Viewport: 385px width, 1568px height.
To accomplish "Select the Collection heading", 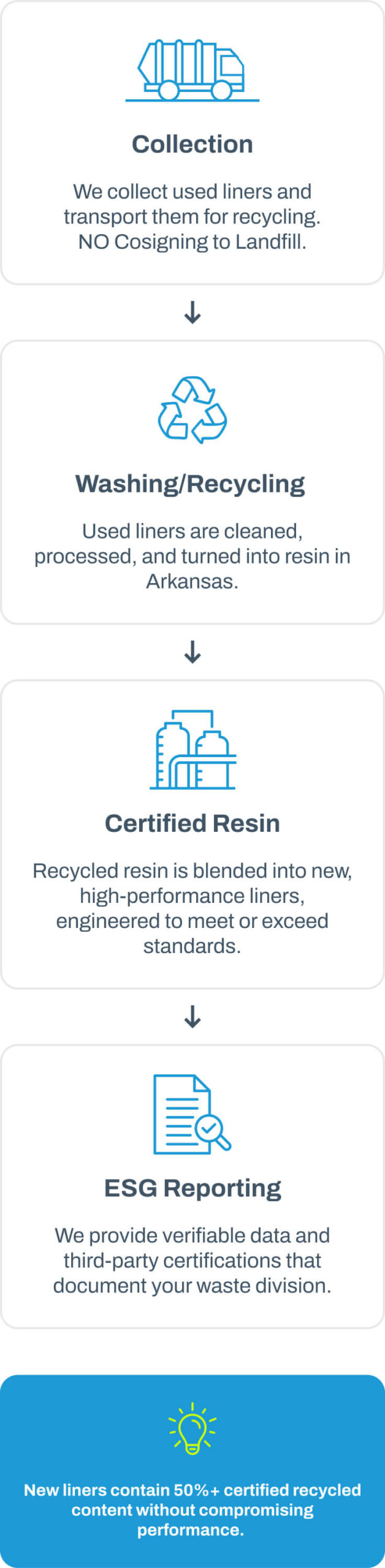I will 192,145.
